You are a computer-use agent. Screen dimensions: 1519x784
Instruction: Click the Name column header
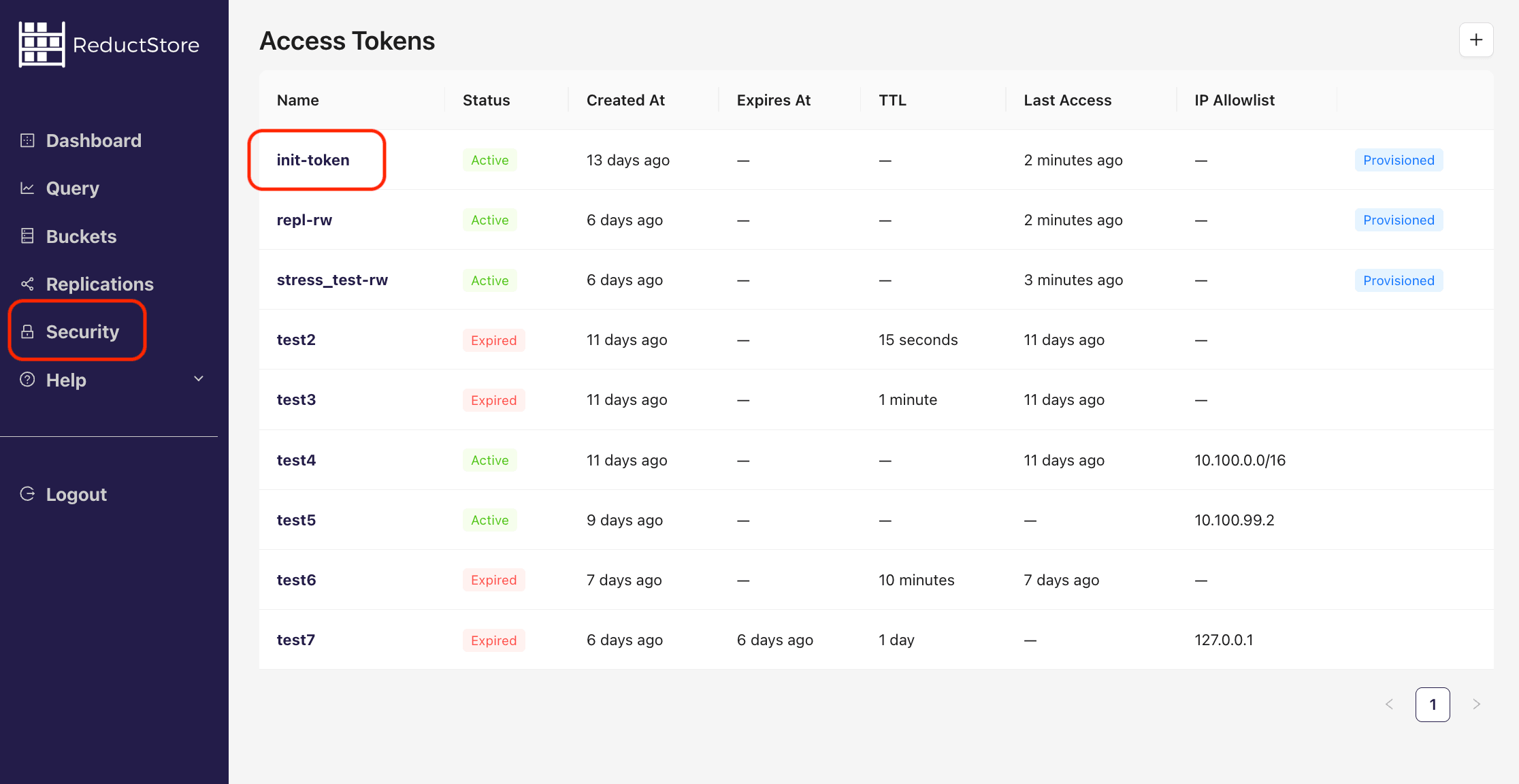point(297,100)
